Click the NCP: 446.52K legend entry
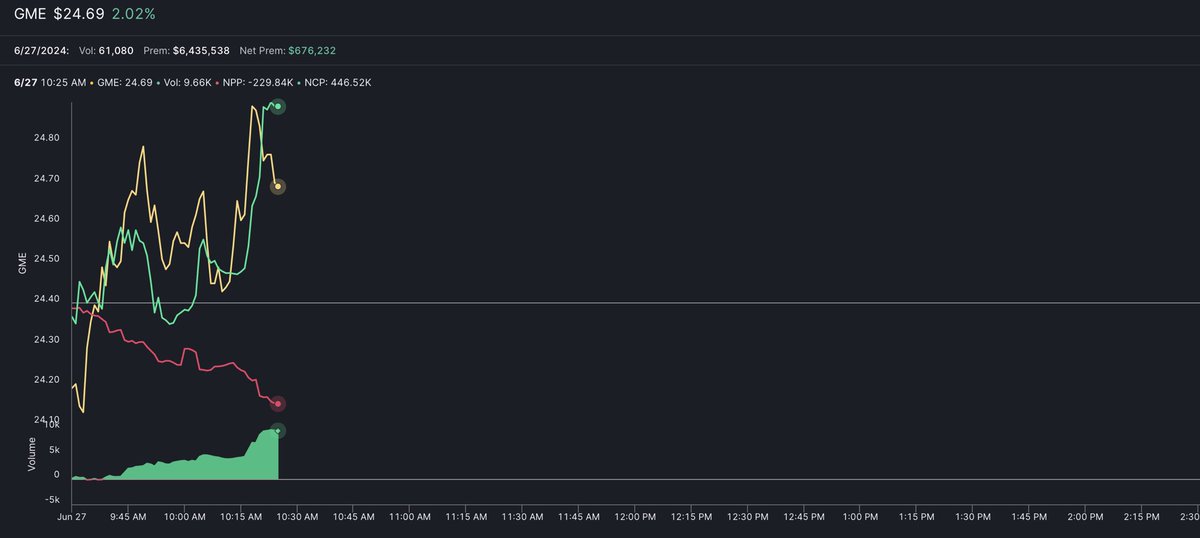 click(x=336, y=82)
